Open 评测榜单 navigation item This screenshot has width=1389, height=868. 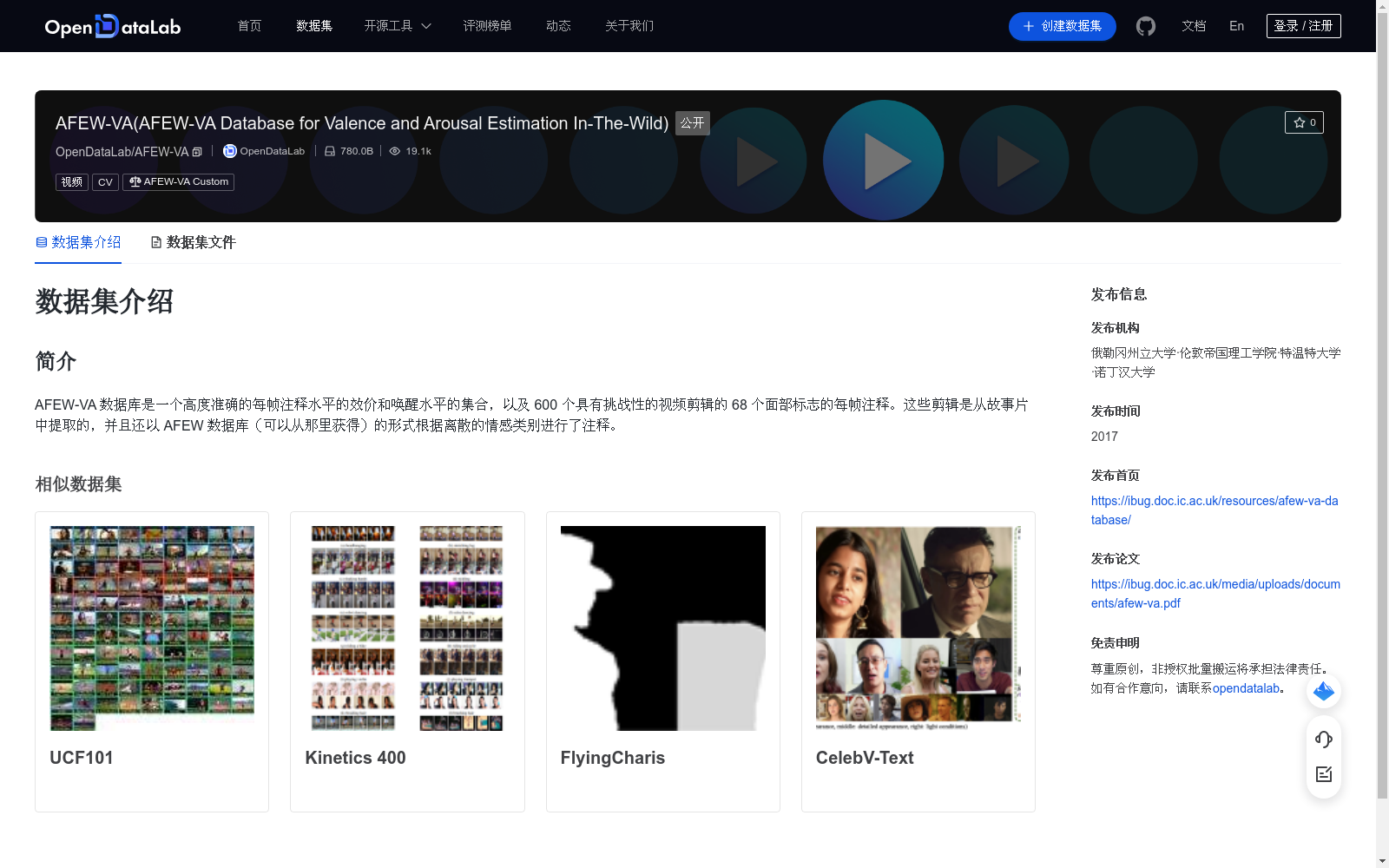click(x=487, y=26)
